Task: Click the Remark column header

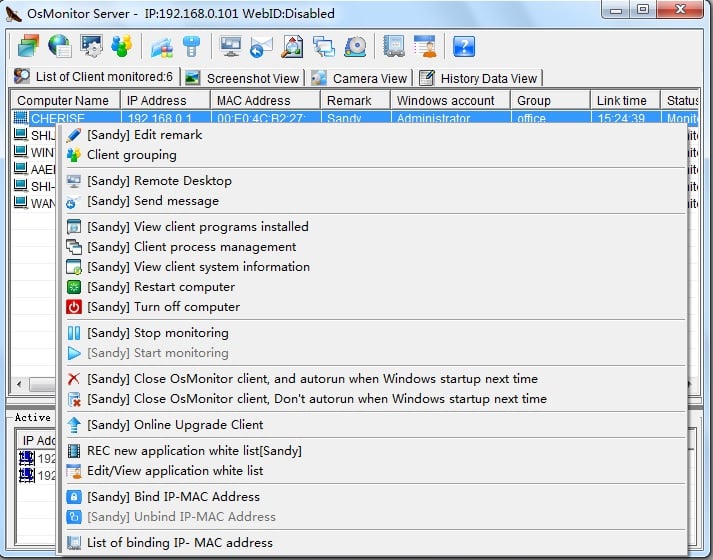Action: click(355, 100)
